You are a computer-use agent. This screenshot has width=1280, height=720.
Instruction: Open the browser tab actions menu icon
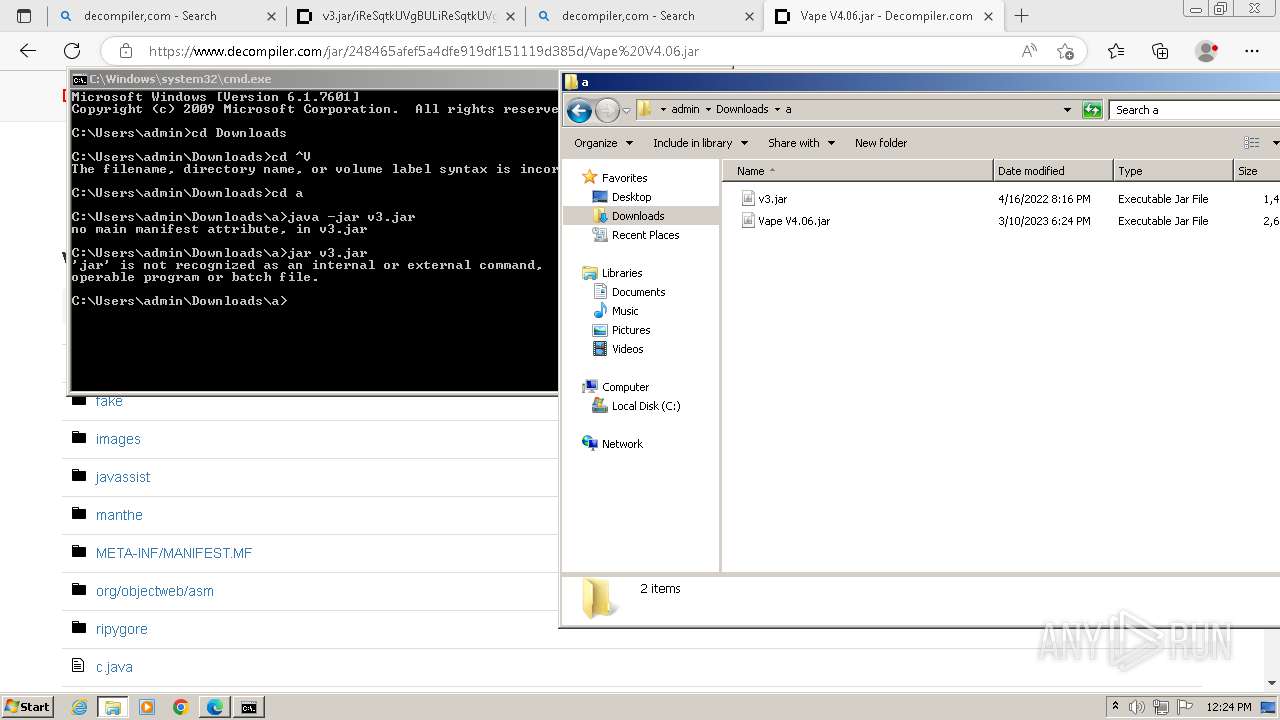(24, 16)
